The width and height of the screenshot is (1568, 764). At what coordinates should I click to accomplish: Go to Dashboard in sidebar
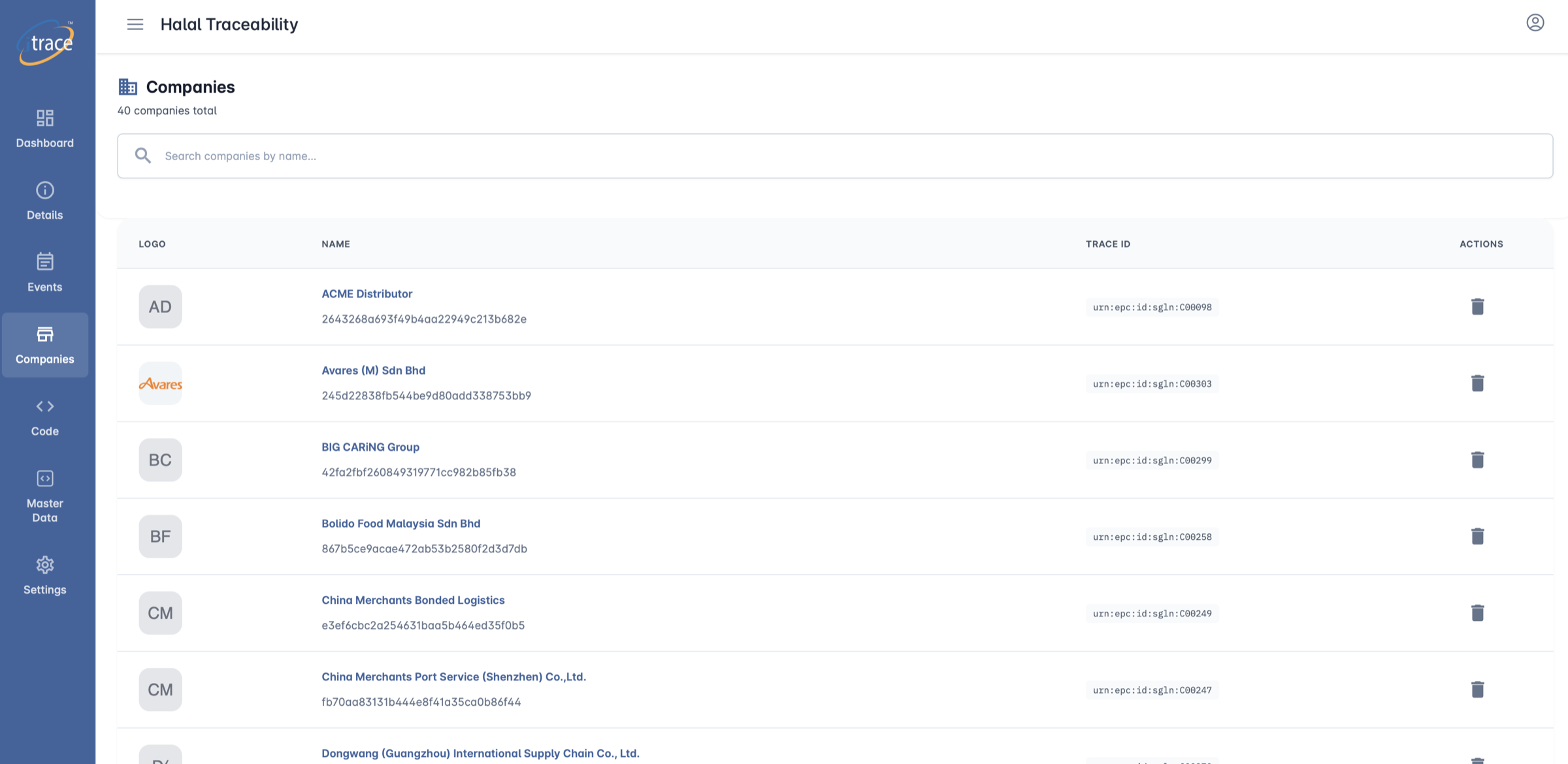click(x=45, y=129)
